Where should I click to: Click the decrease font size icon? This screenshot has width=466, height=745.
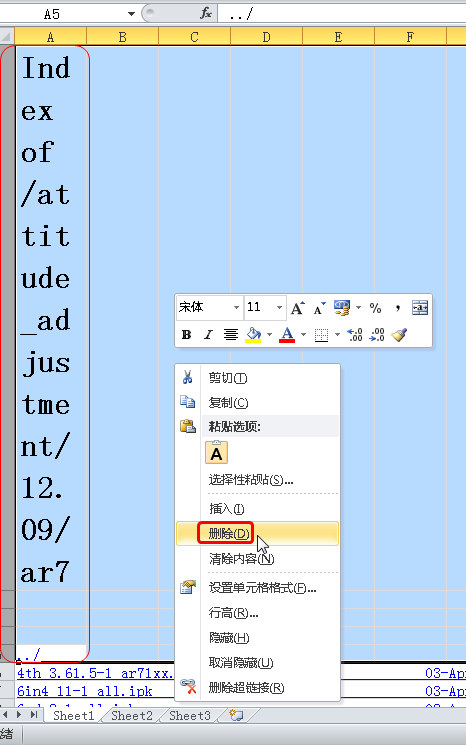click(x=319, y=308)
